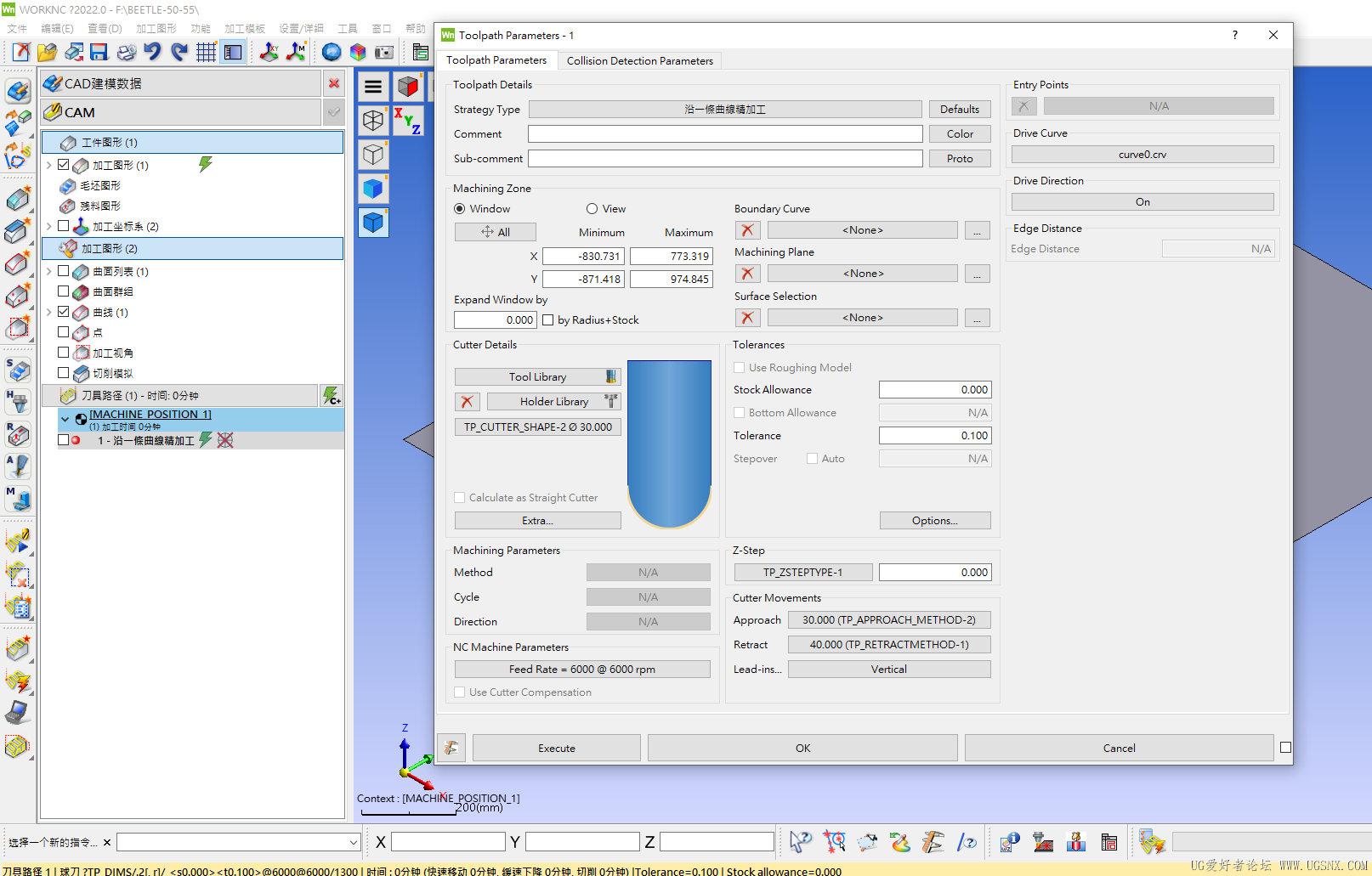Screen dimensions: 1372x876
Task: Toggle the checkbox right of Cancel button
Action: (x=1285, y=748)
